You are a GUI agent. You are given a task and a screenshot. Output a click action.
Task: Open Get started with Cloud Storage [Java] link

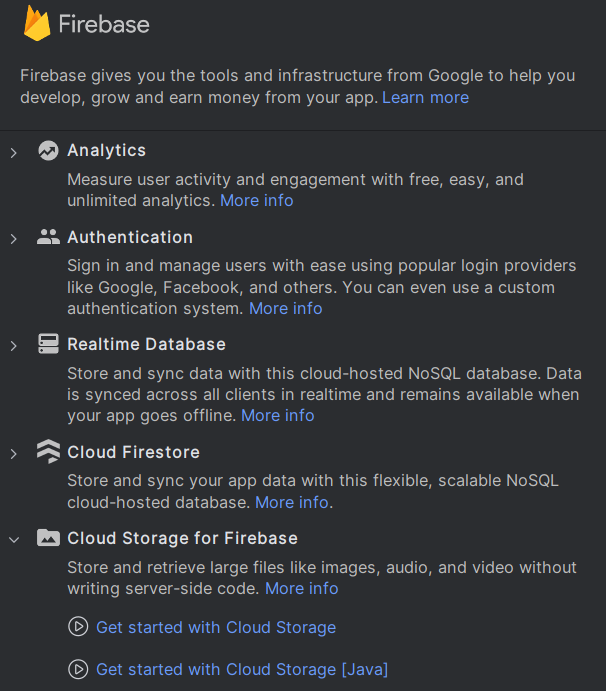point(242,670)
